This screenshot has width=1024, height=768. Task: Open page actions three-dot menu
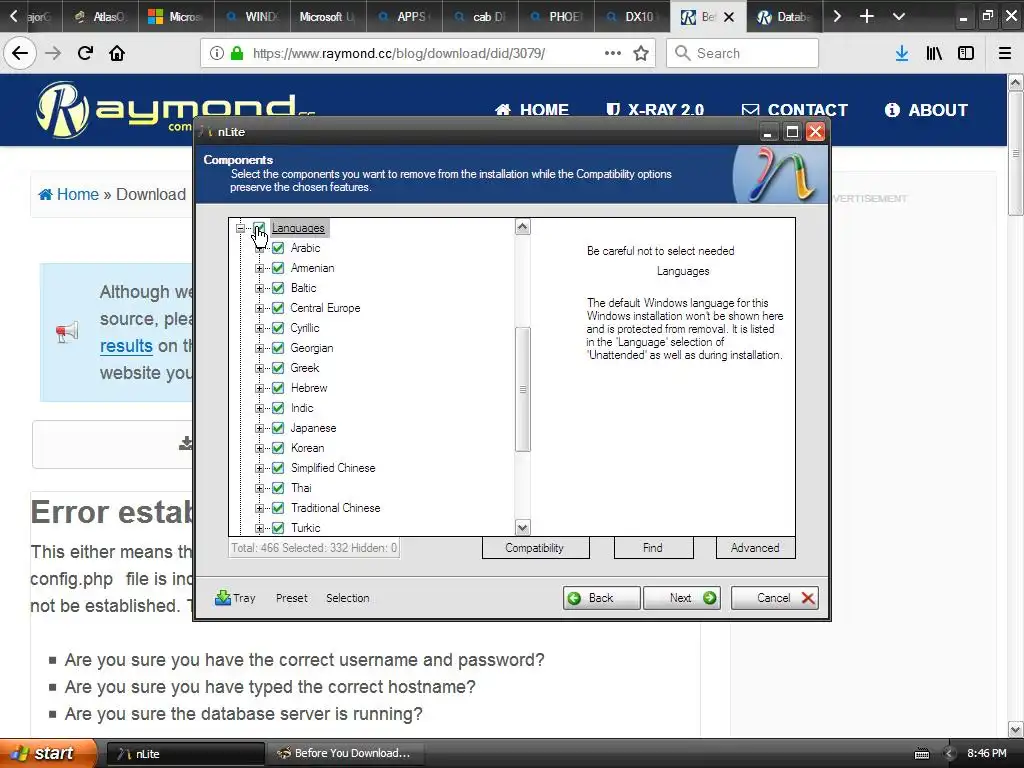click(x=613, y=53)
